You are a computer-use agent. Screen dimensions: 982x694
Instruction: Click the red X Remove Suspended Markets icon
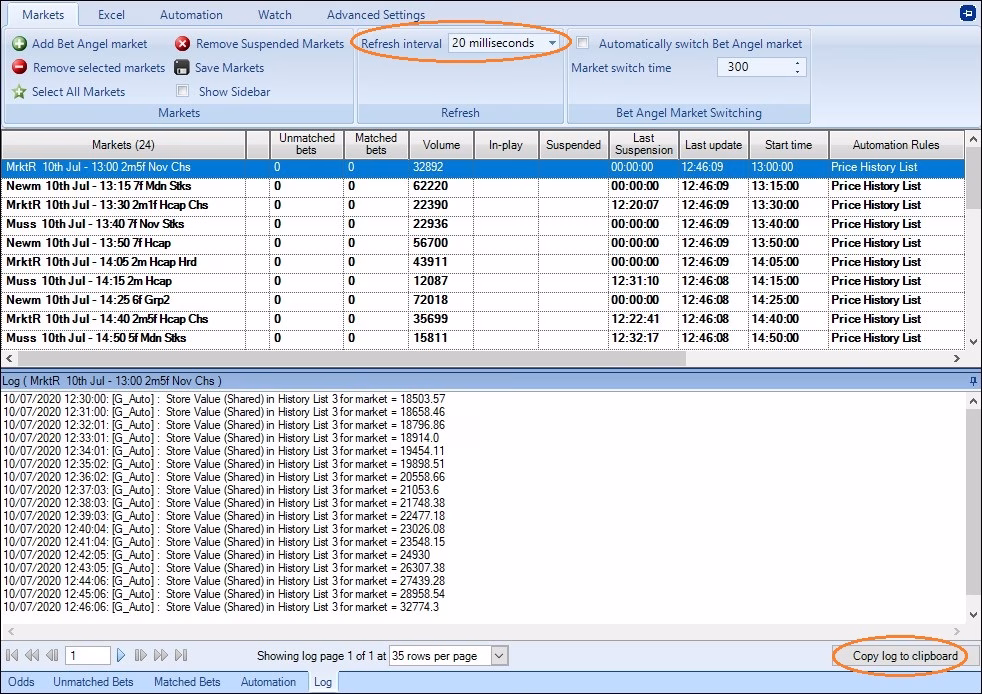click(x=182, y=43)
